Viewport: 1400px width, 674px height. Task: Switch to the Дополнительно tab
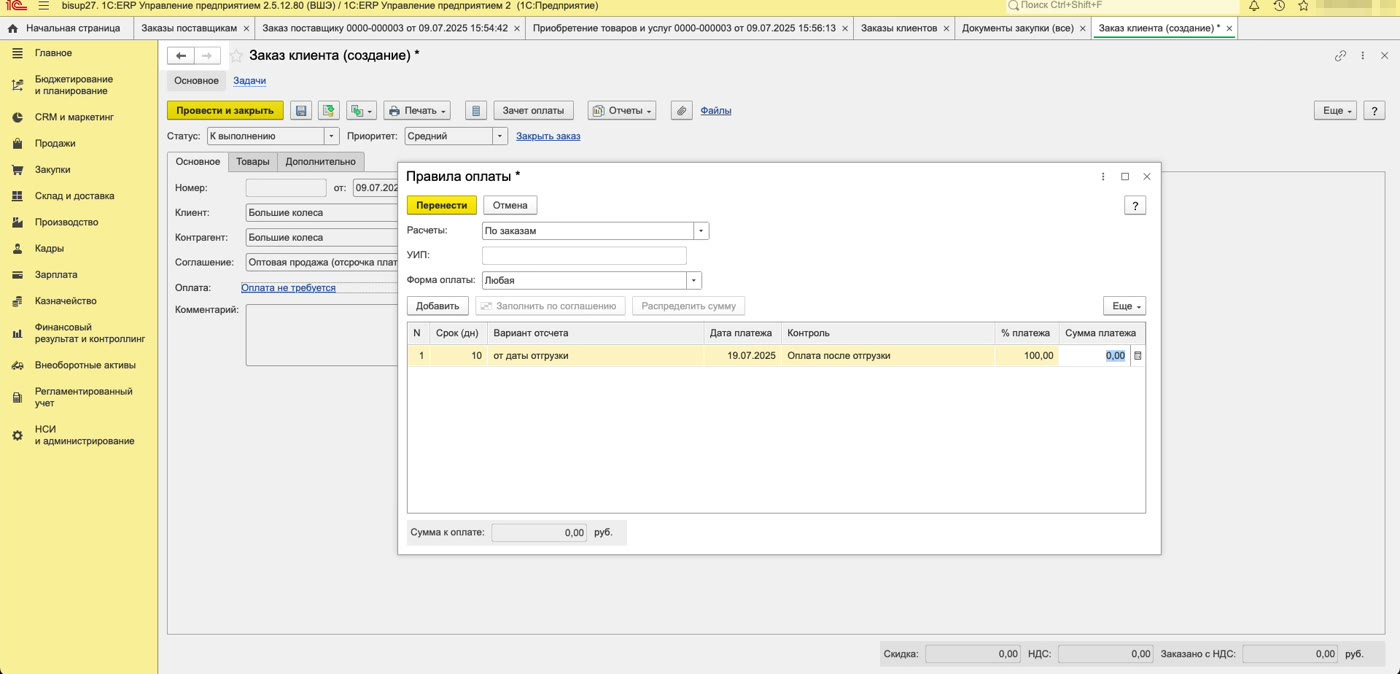point(321,161)
